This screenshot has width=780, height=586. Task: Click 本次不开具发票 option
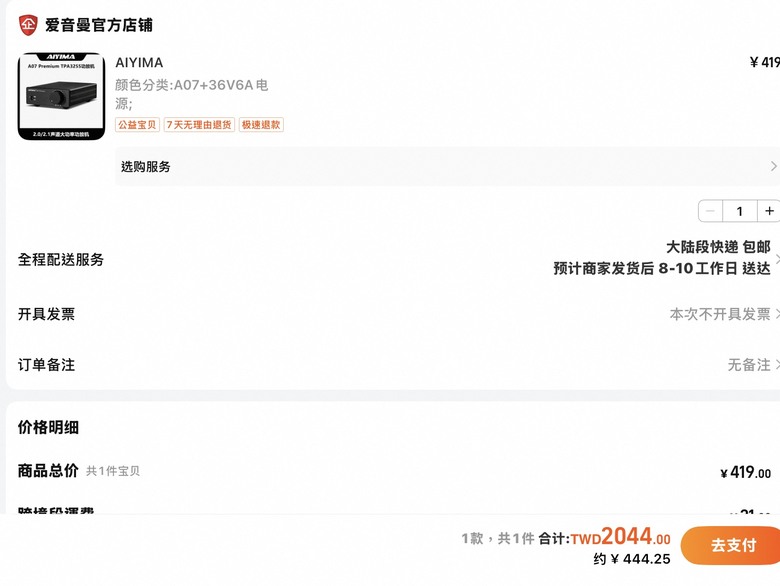(720, 314)
